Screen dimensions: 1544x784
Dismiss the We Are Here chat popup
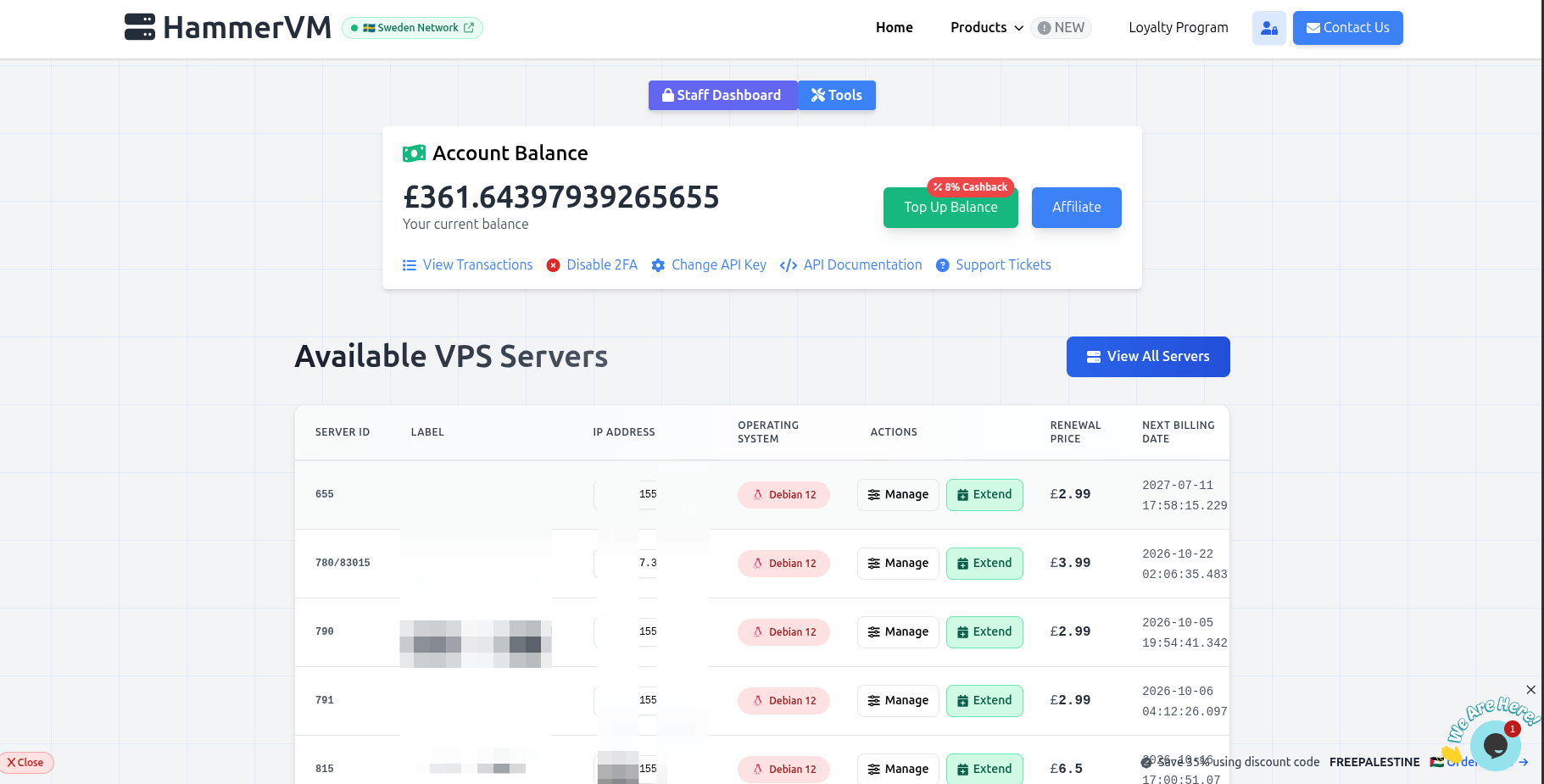1530,690
